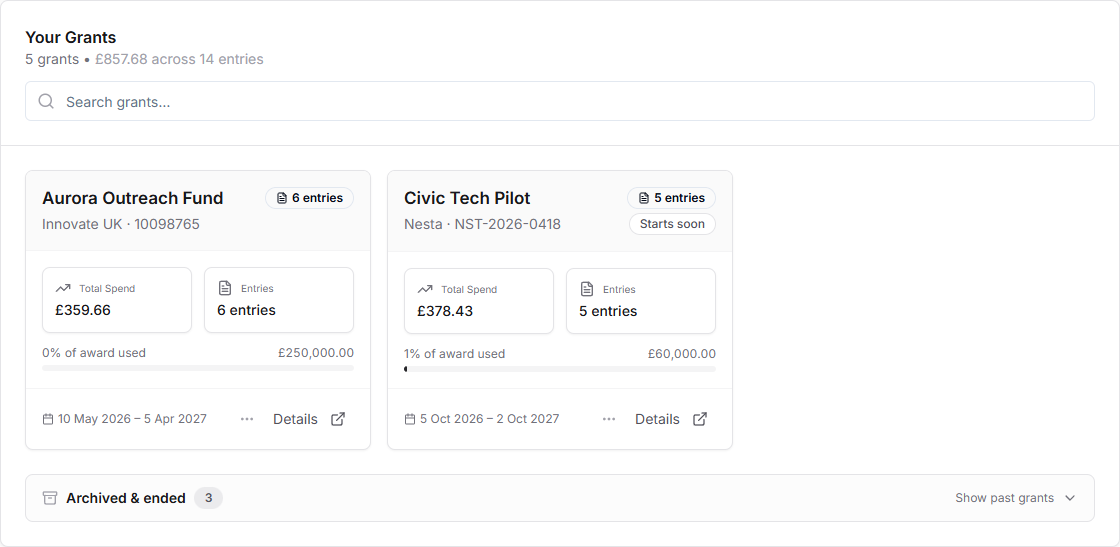
Task: Select the £60,000.00 award amount
Action: [x=681, y=353]
